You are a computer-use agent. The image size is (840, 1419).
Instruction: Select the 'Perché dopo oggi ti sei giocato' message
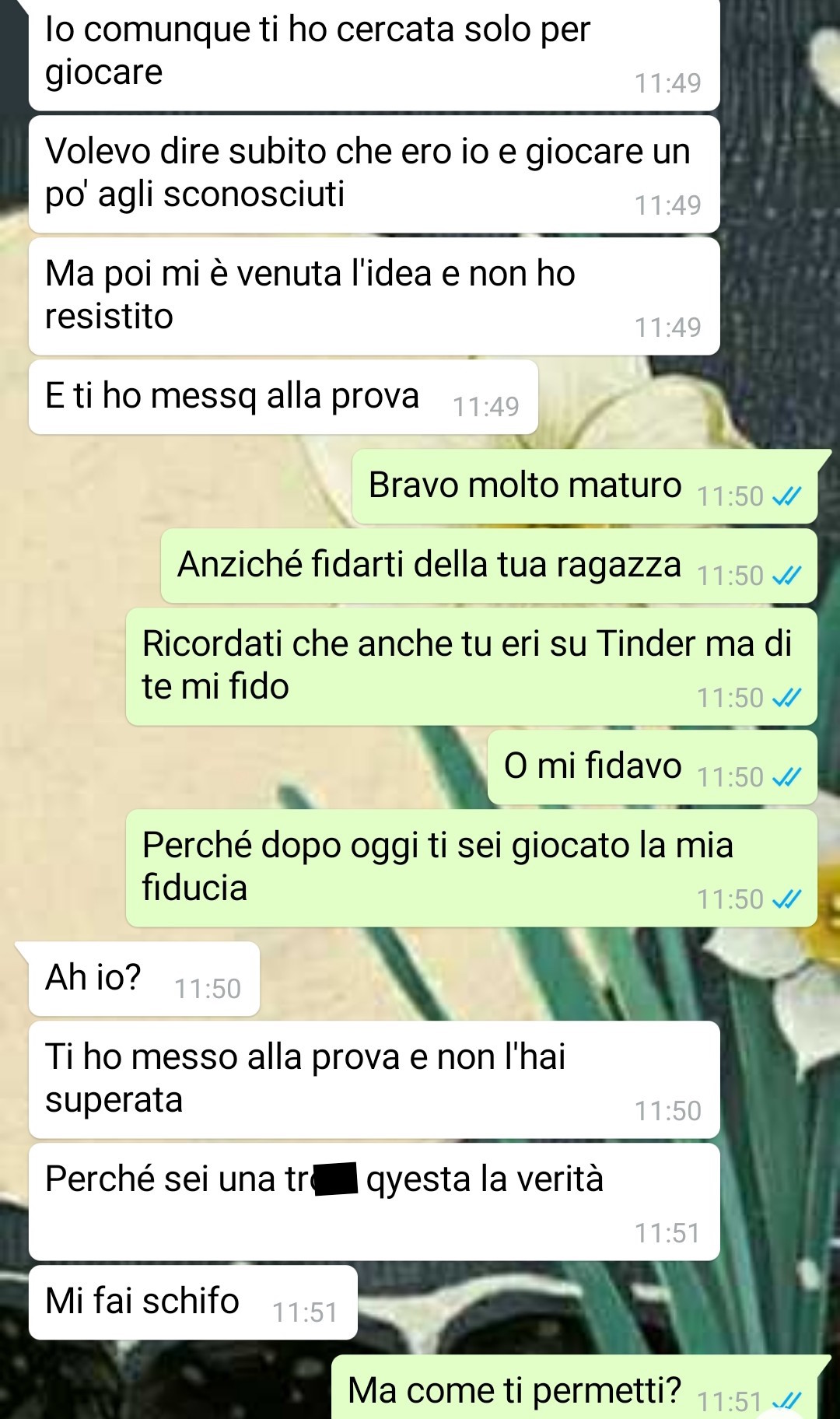click(471, 868)
